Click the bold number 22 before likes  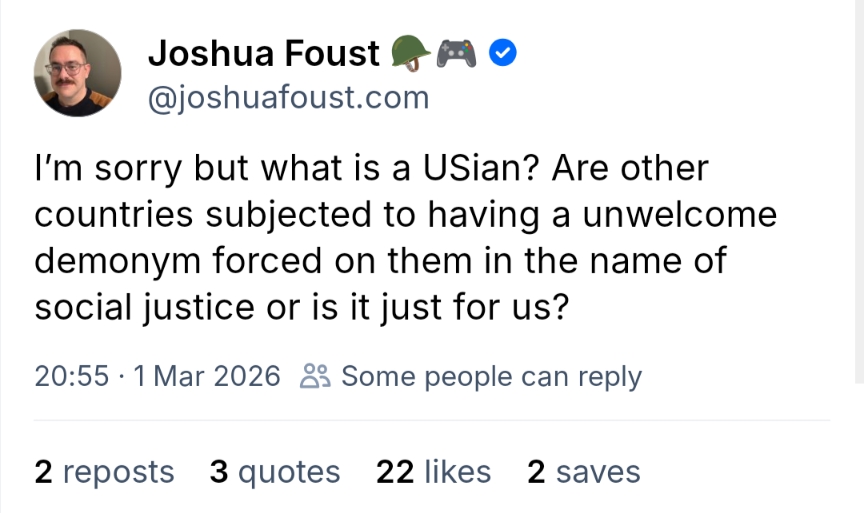[395, 471]
